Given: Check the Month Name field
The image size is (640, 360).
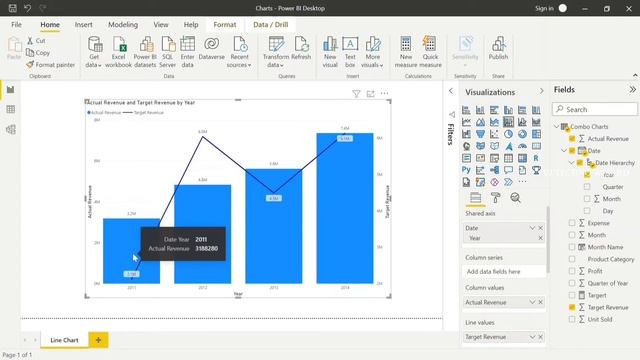Looking at the screenshot, I should point(572,247).
